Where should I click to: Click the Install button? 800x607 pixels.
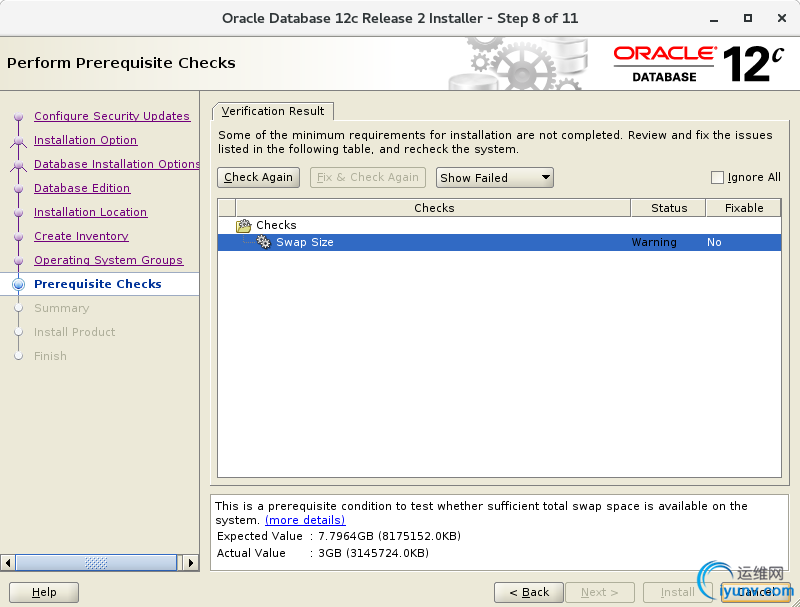pyautogui.click(x=677, y=592)
